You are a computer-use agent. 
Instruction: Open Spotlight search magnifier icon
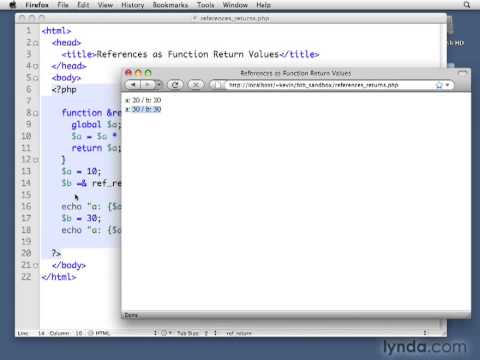(x=467, y=5)
